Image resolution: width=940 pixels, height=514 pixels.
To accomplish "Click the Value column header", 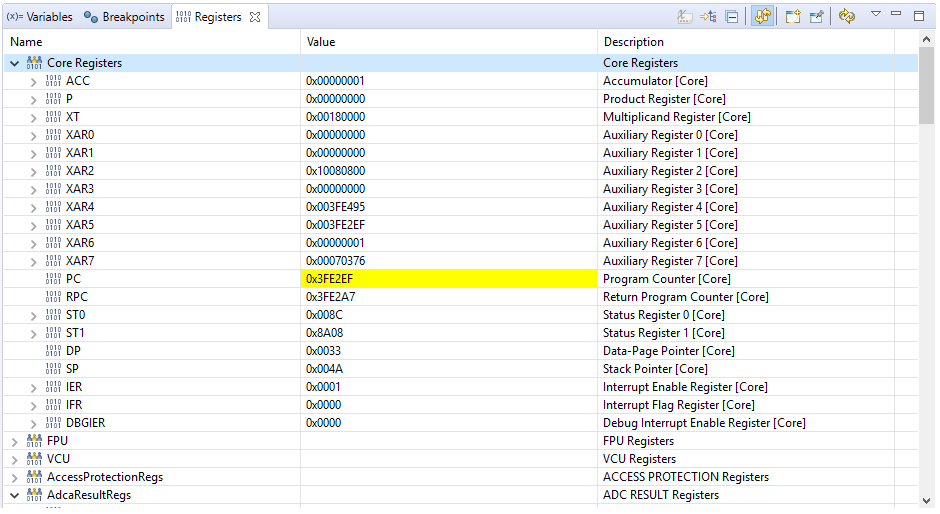I will 321,42.
